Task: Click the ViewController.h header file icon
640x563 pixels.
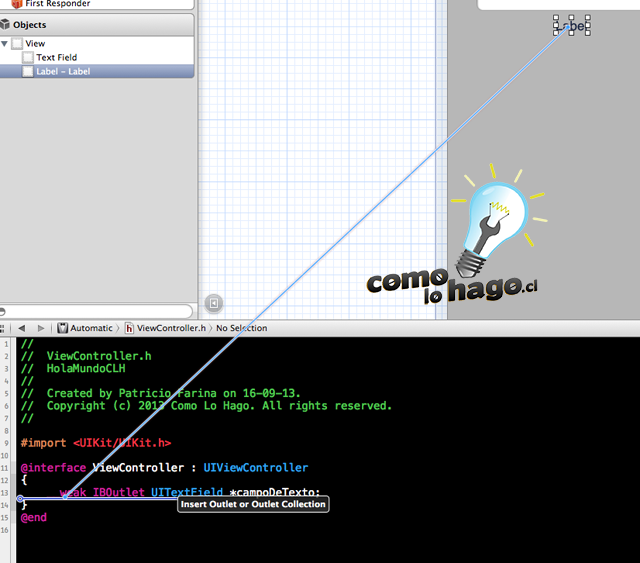Action: (x=129, y=328)
